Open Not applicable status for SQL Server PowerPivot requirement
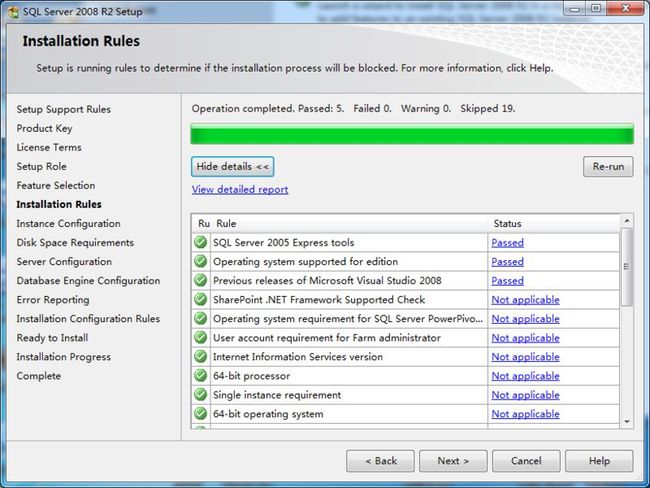Viewport: 650px width, 488px height. click(526, 319)
